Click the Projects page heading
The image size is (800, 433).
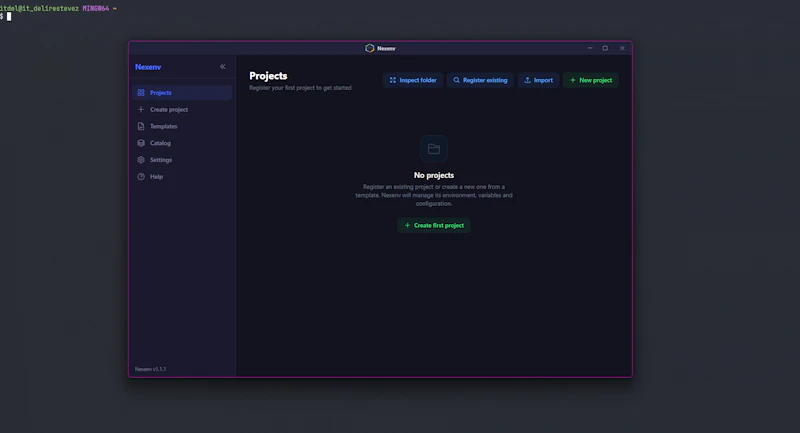pos(268,76)
